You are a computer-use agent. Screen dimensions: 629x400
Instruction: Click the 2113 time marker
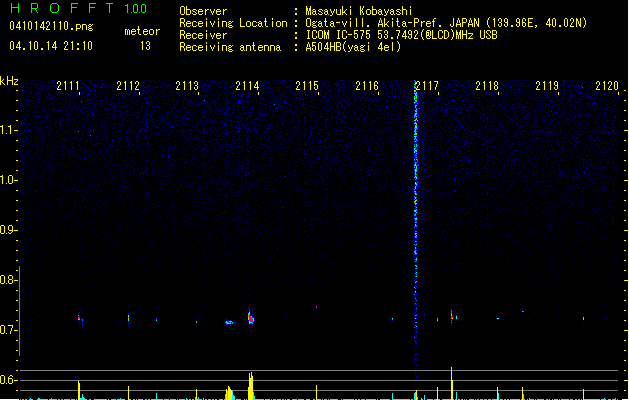click(x=187, y=86)
